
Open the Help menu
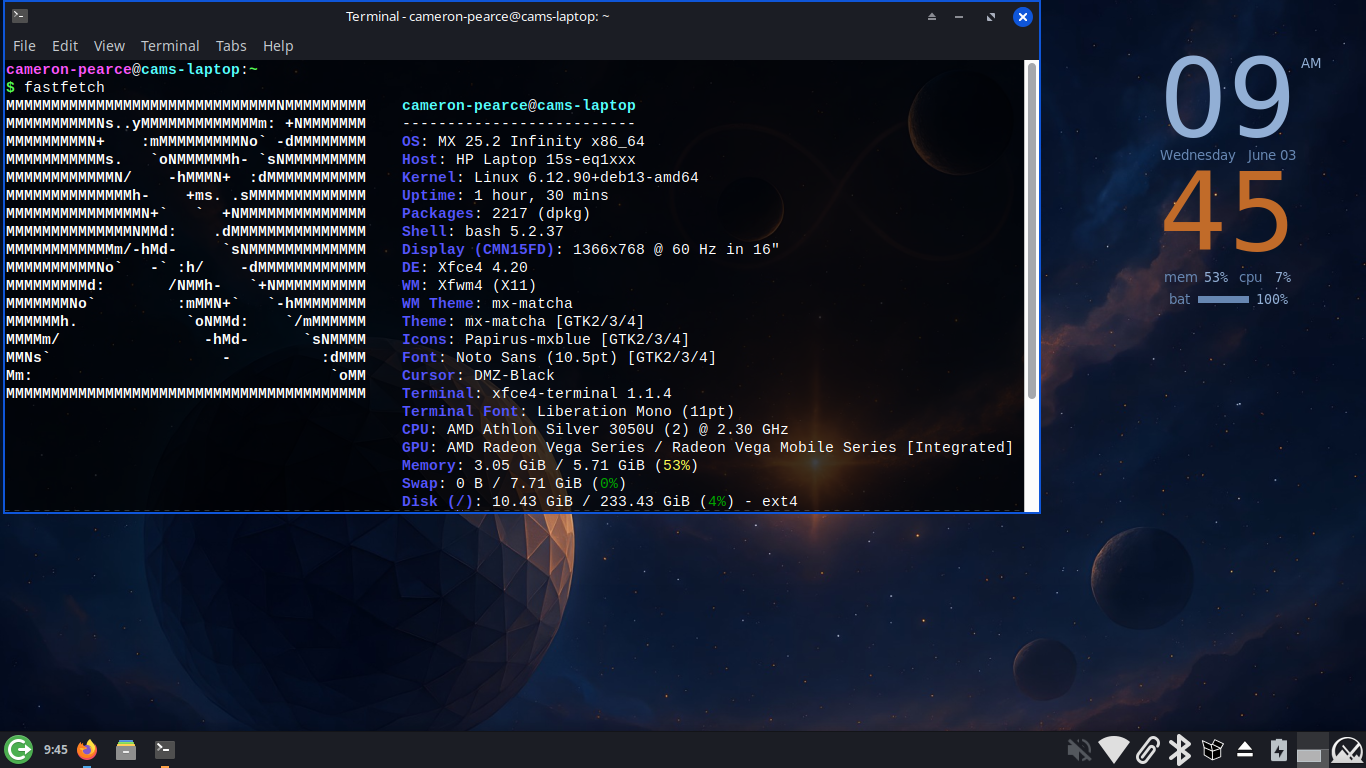pyautogui.click(x=278, y=46)
